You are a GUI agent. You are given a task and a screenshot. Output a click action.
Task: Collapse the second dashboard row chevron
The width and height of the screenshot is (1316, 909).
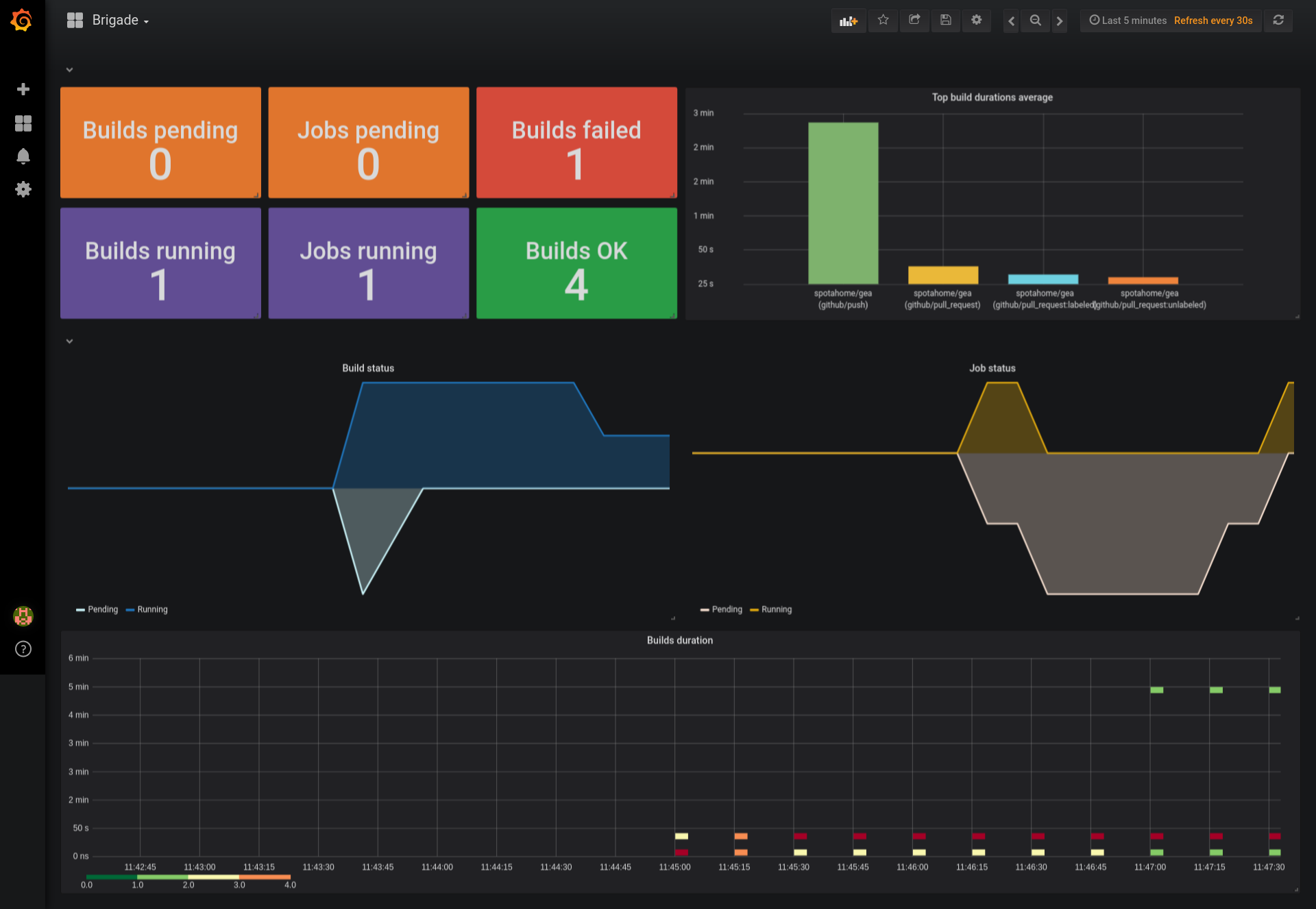[x=69, y=341]
